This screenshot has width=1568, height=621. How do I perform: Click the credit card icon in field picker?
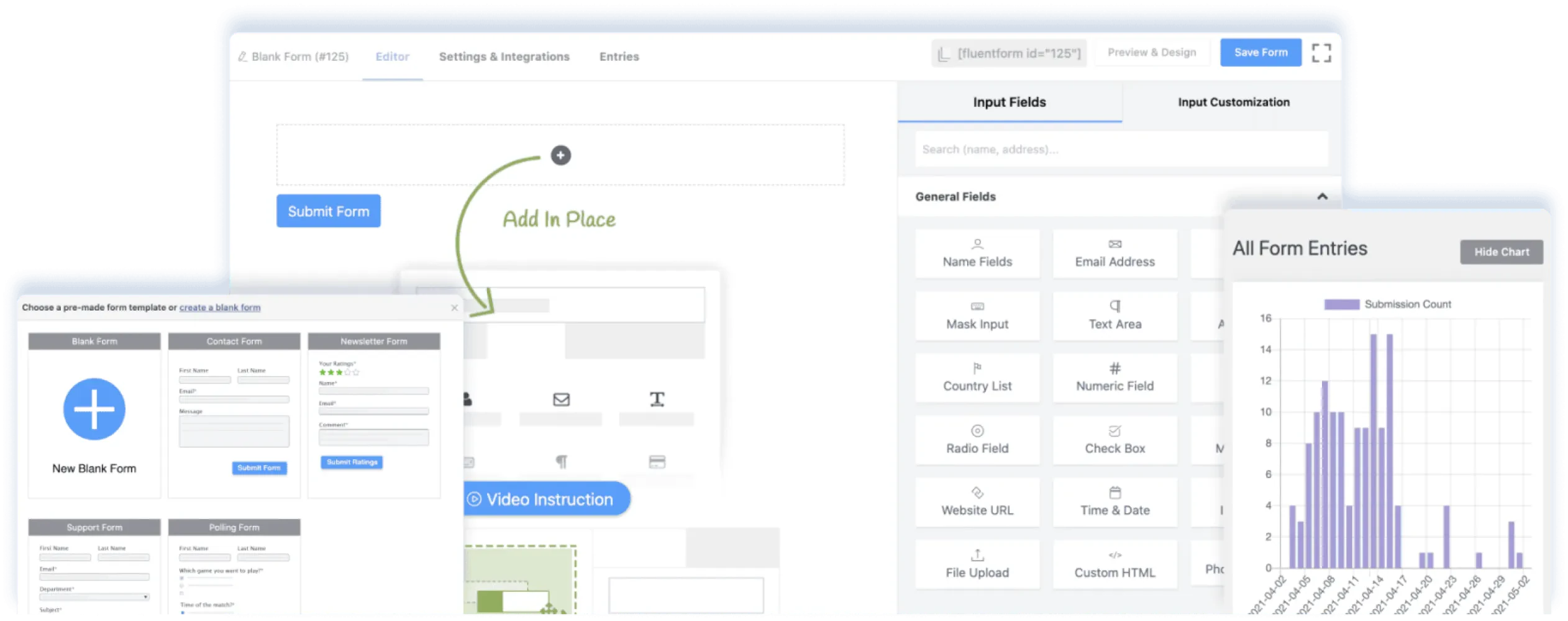pos(657,461)
